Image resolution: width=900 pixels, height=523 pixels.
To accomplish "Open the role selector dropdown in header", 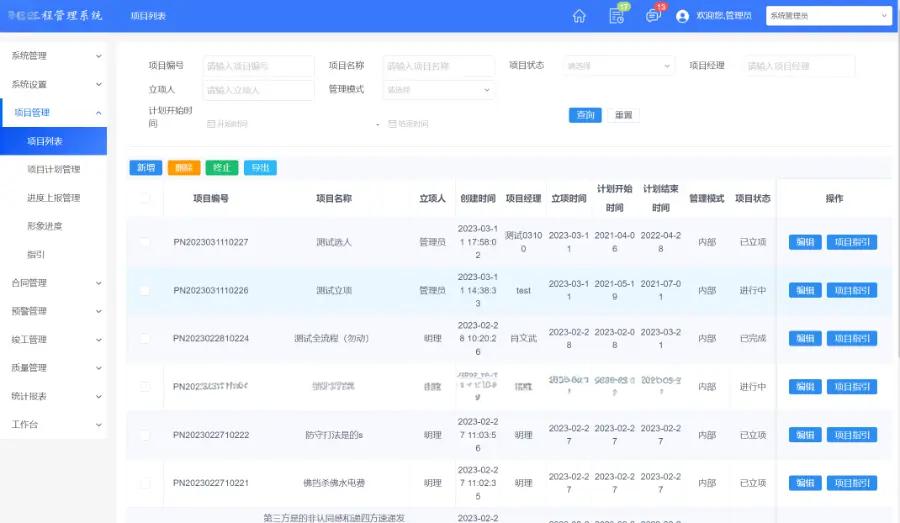I will click(828, 16).
